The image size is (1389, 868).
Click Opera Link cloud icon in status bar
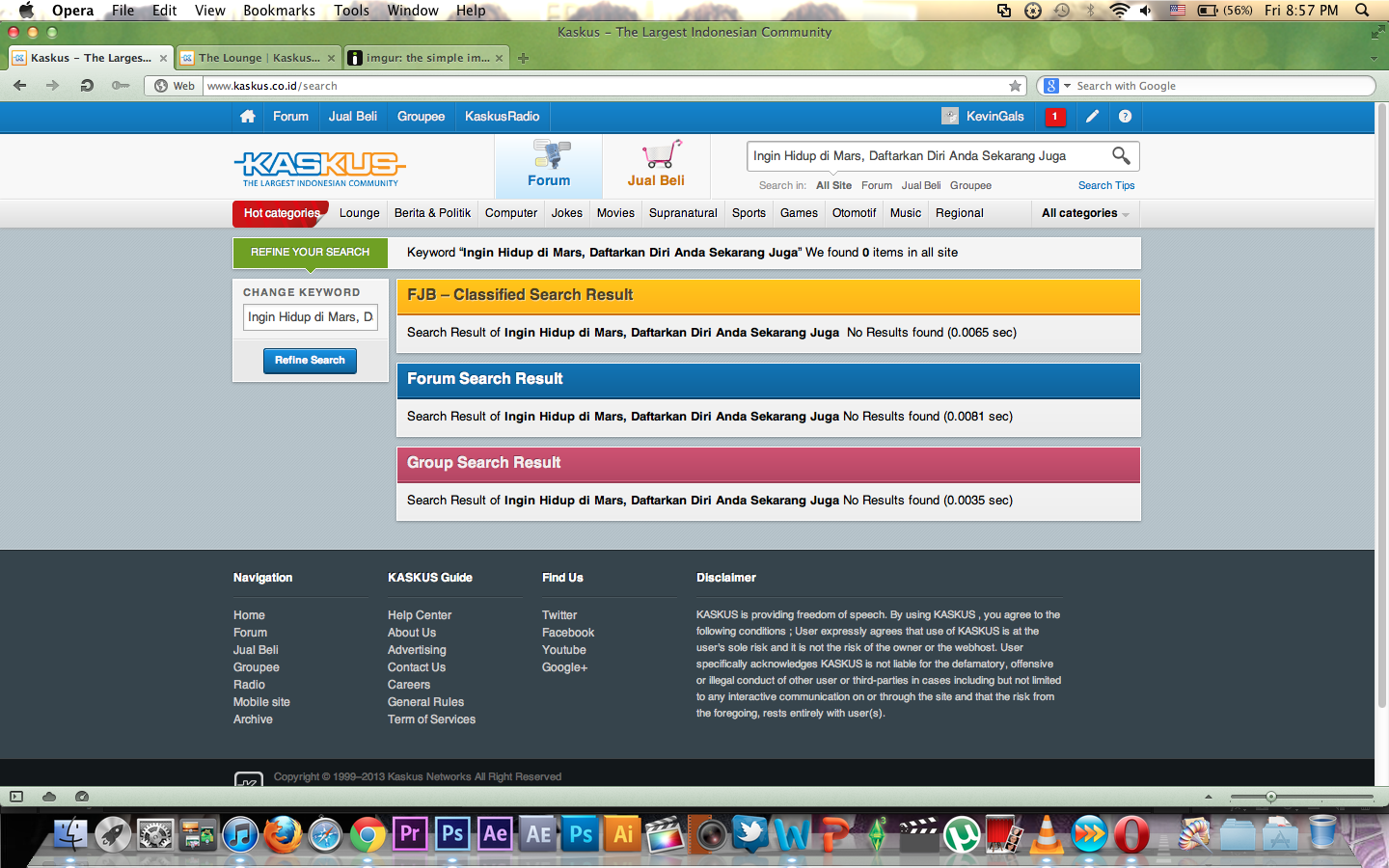point(49,797)
